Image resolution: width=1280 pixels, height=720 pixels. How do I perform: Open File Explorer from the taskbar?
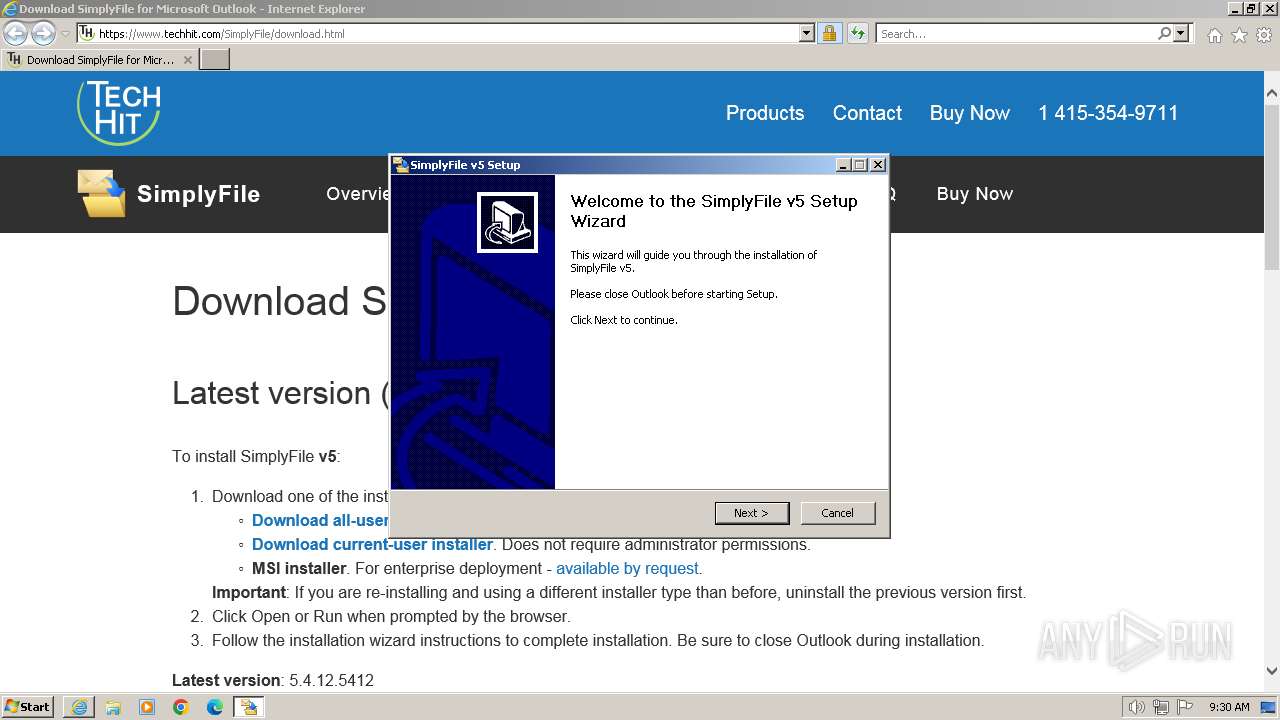tap(112, 707)
